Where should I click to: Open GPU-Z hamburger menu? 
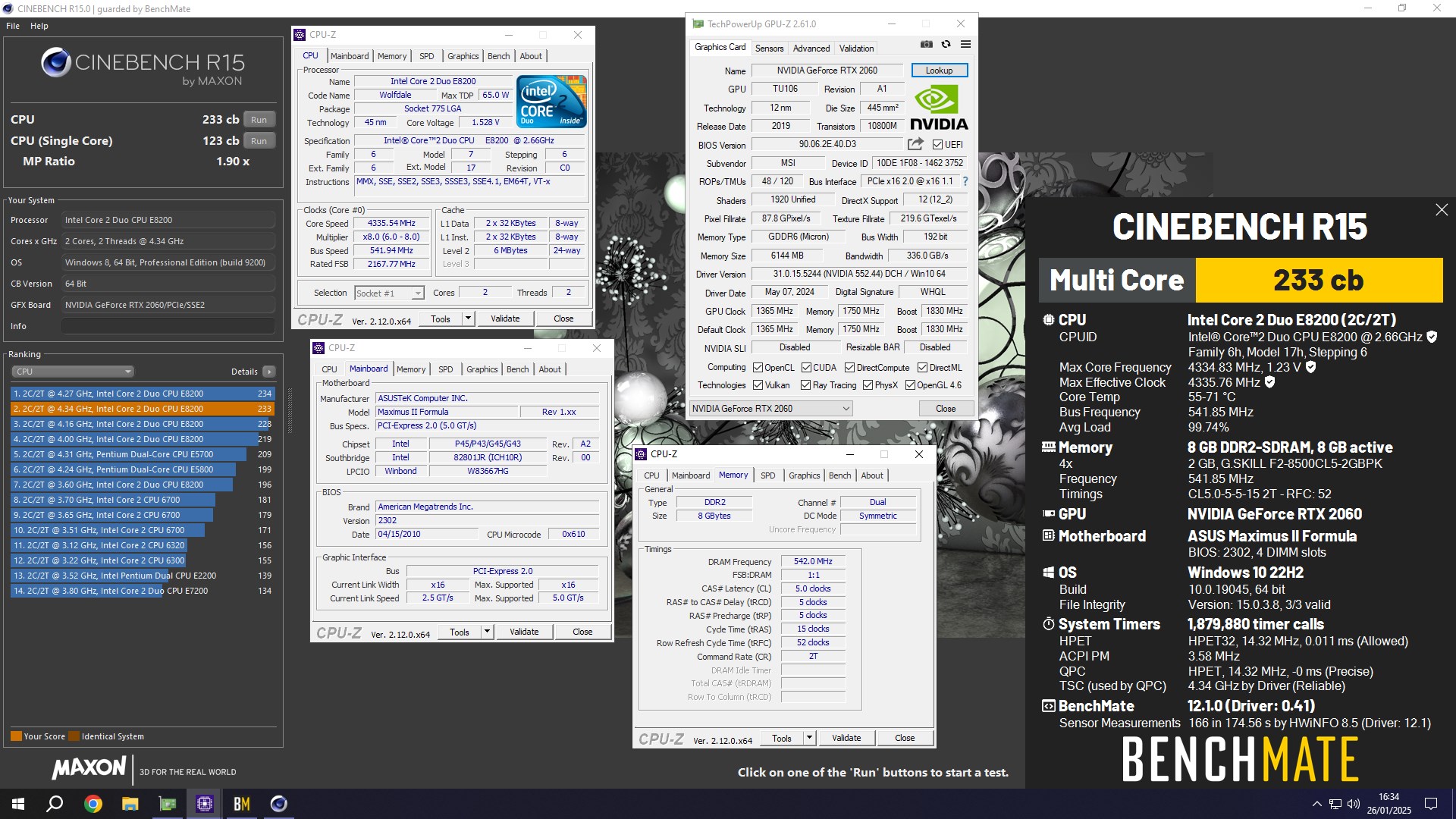click(x=965, y=44)
